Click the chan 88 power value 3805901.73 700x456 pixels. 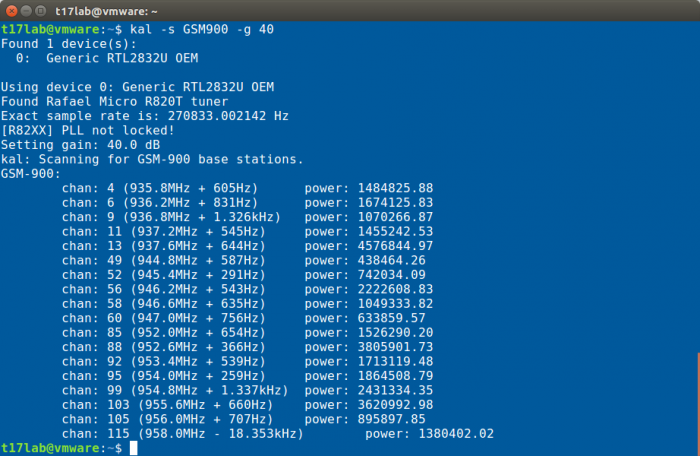[x=395, y=347]
